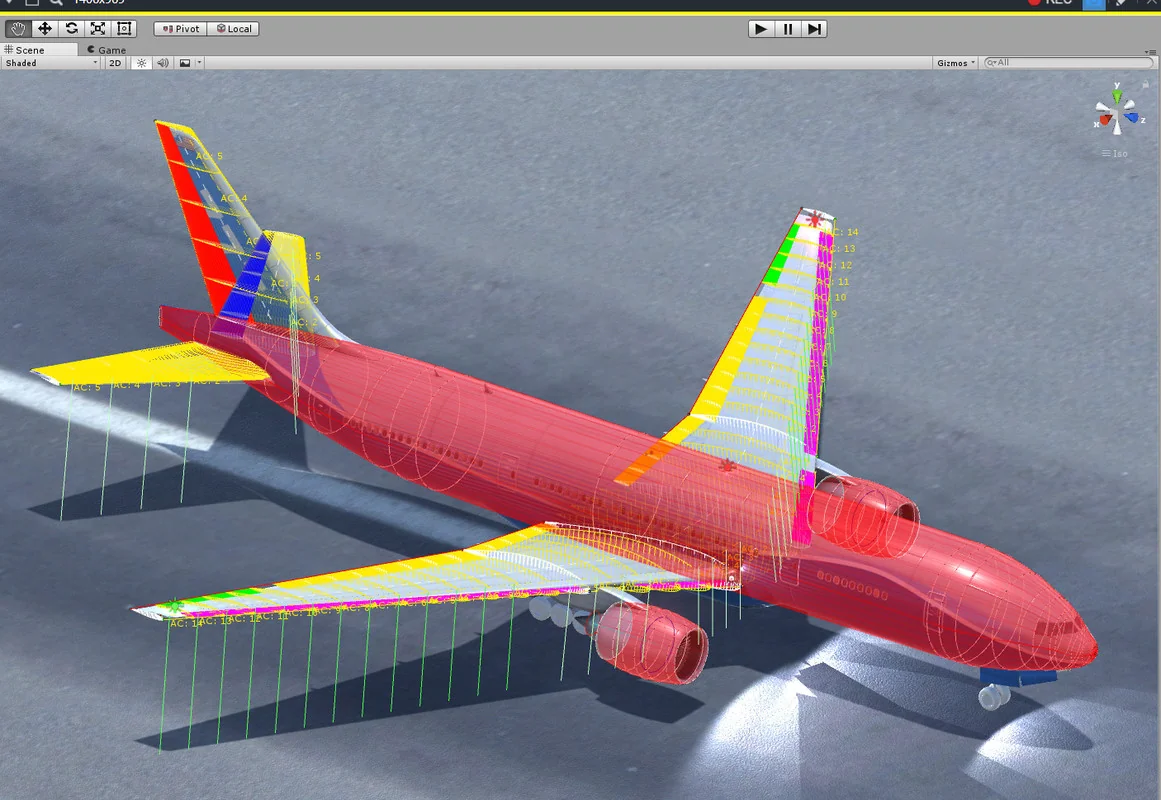1161x800 pixels.
Task: Select the Move tool
Action: click(45, 29)
